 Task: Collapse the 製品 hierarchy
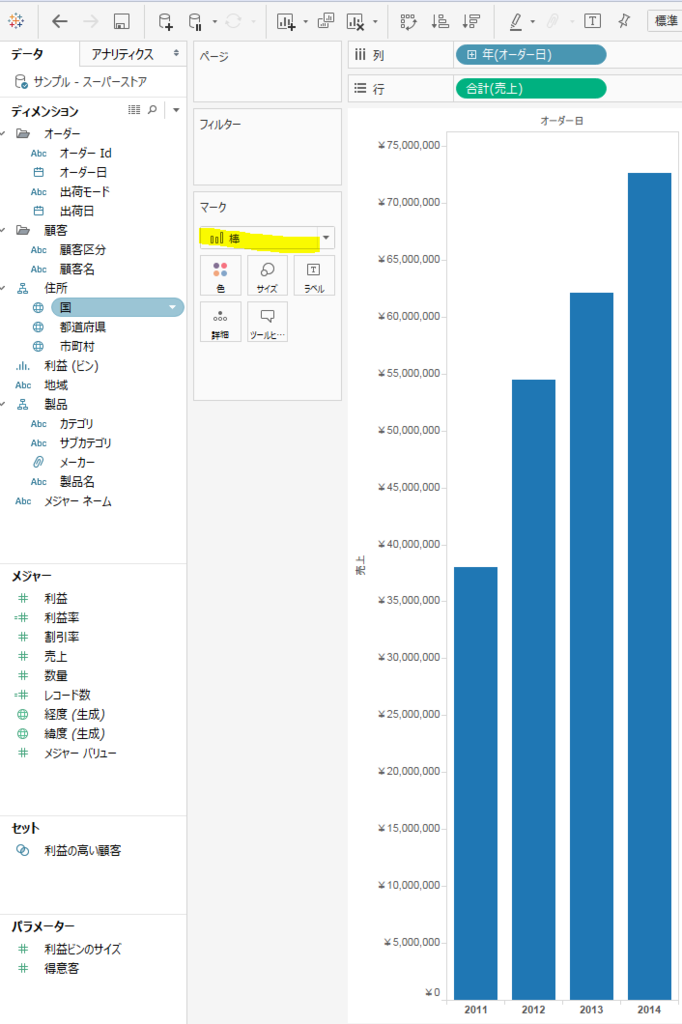3,404
